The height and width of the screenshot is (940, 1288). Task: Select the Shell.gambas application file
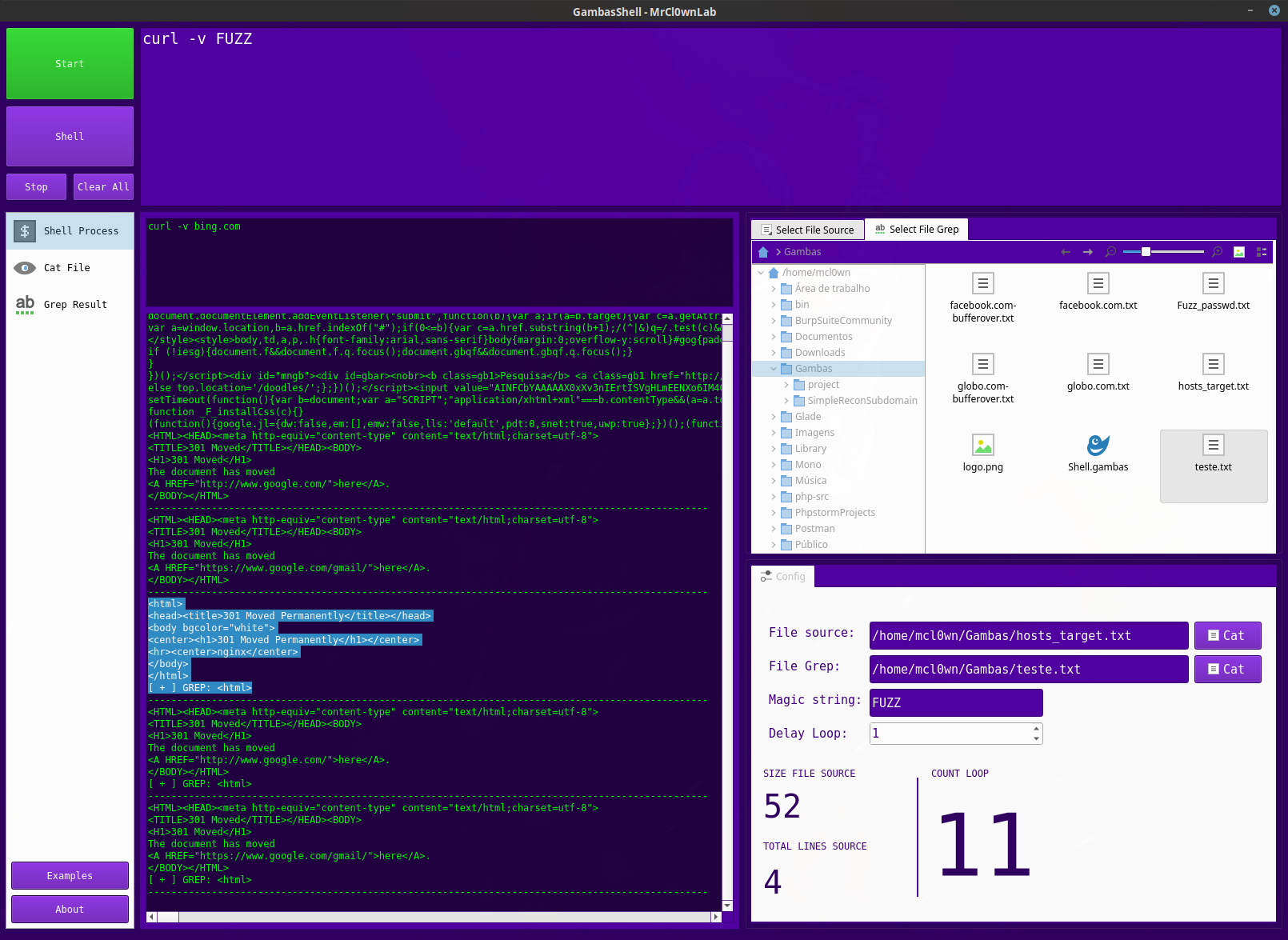pyautogui.click(x=1098, y=445)
